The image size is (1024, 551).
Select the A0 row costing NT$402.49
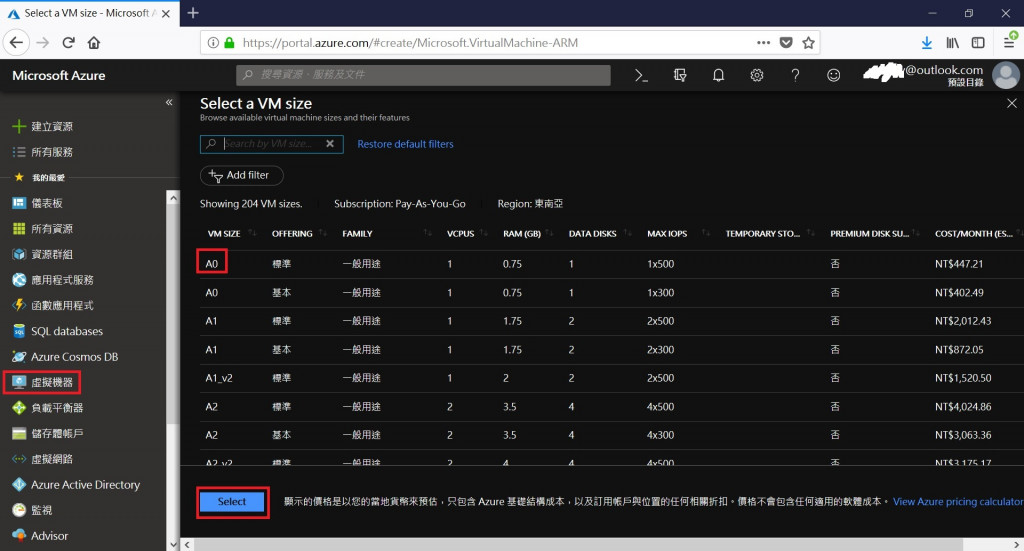point(611,292)
